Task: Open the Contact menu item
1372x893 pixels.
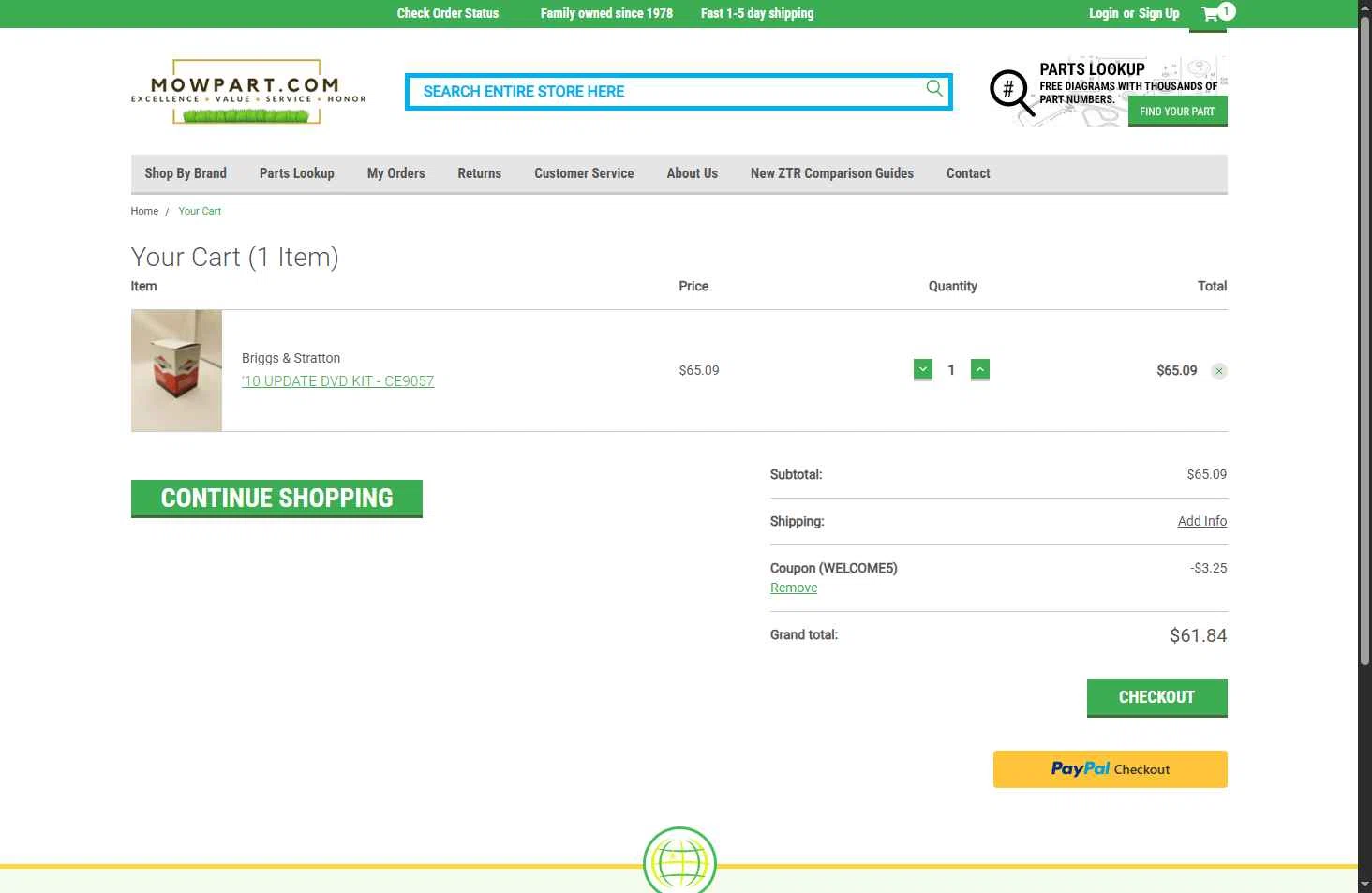Action: (x=968, y=173)
